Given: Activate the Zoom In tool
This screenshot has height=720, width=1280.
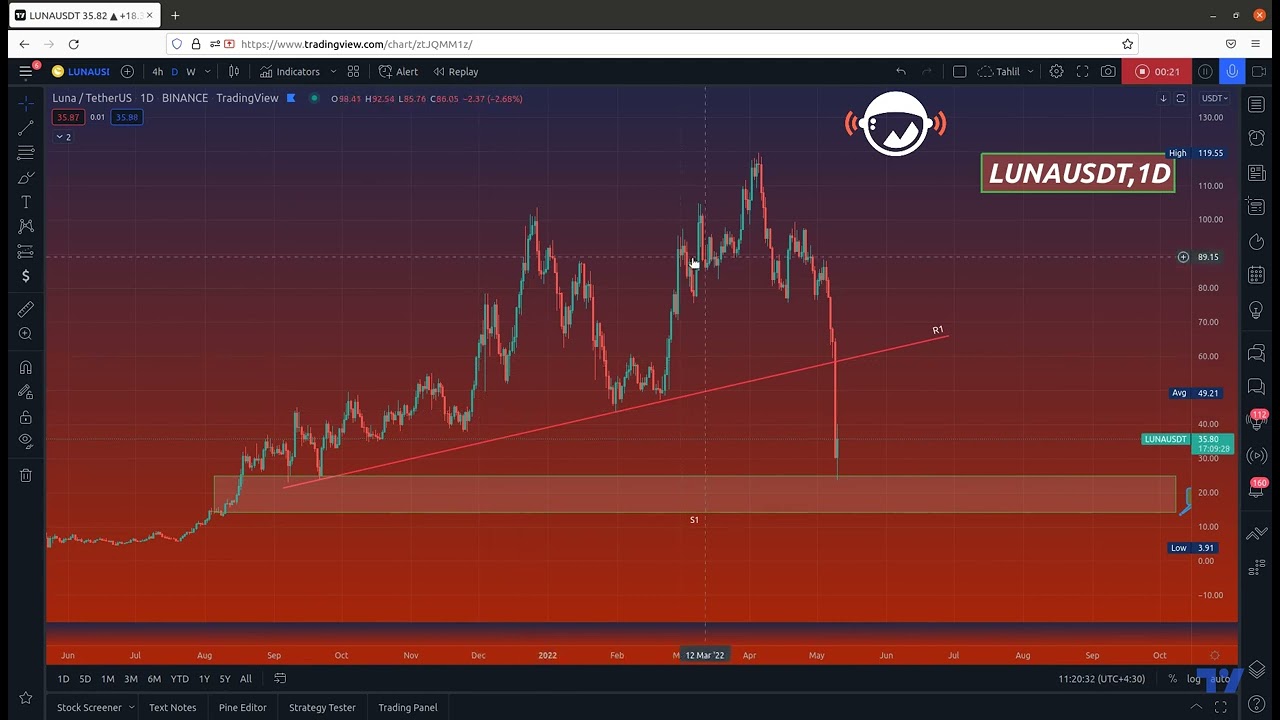Looking at the screenshot, I should tap(26, 334).
